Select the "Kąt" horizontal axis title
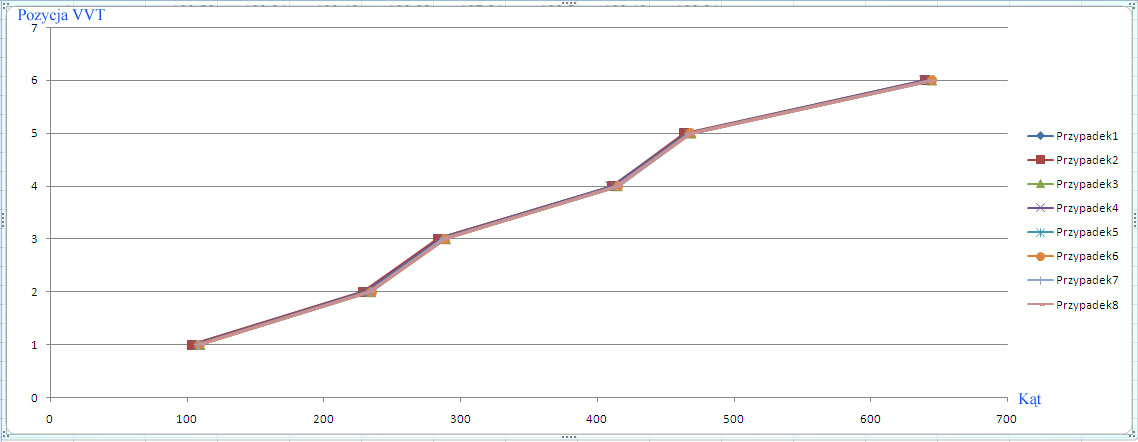 point(1029,399)
